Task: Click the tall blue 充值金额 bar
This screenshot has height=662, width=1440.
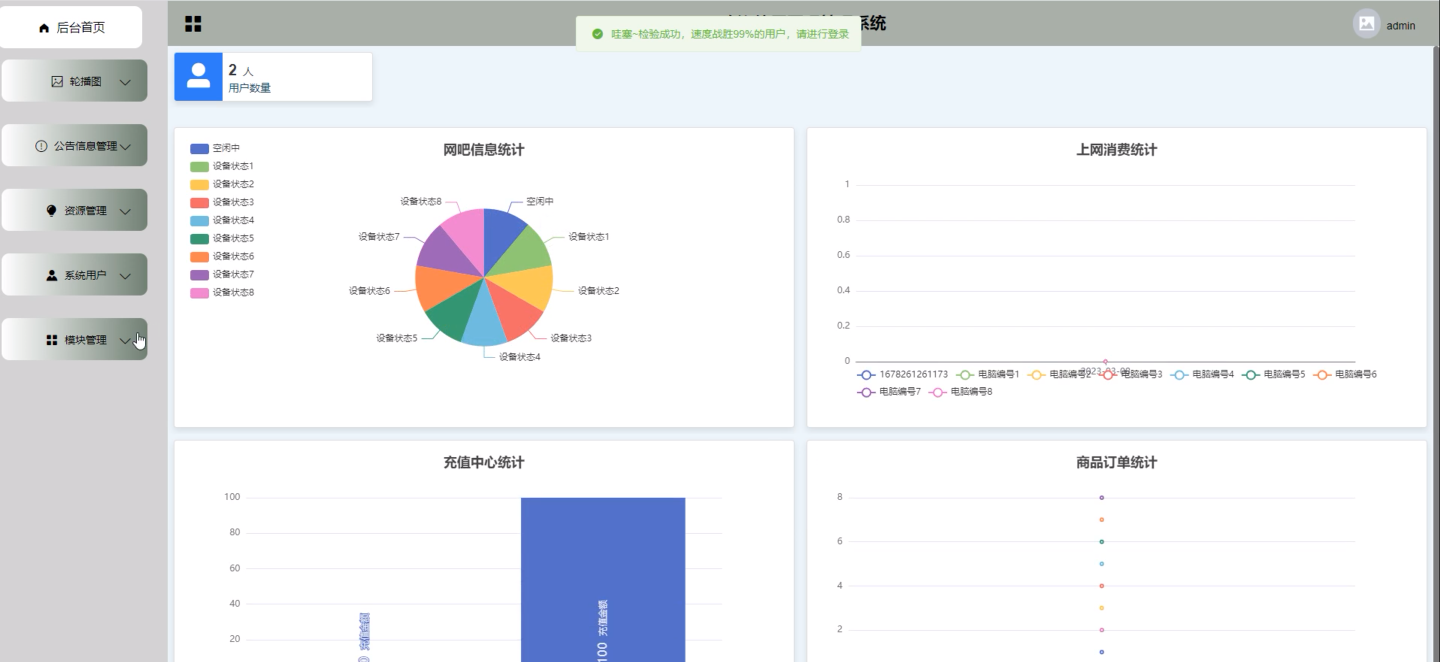Action: click(603, 579)
